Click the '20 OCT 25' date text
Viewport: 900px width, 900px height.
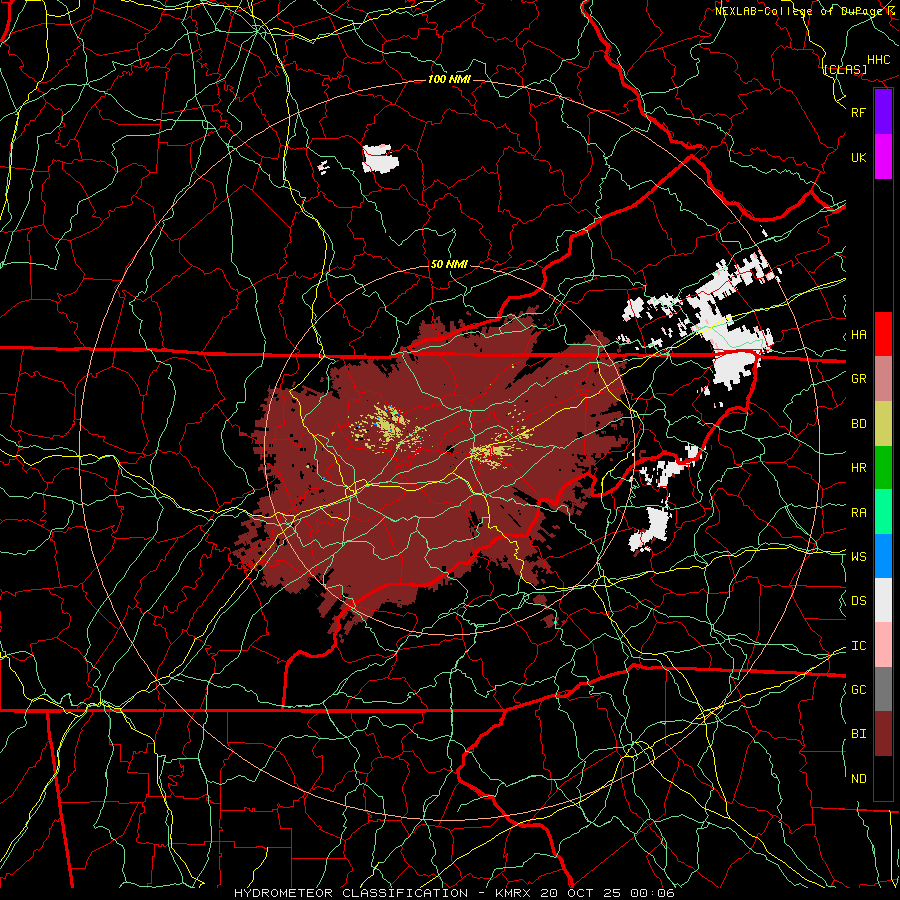581,893
